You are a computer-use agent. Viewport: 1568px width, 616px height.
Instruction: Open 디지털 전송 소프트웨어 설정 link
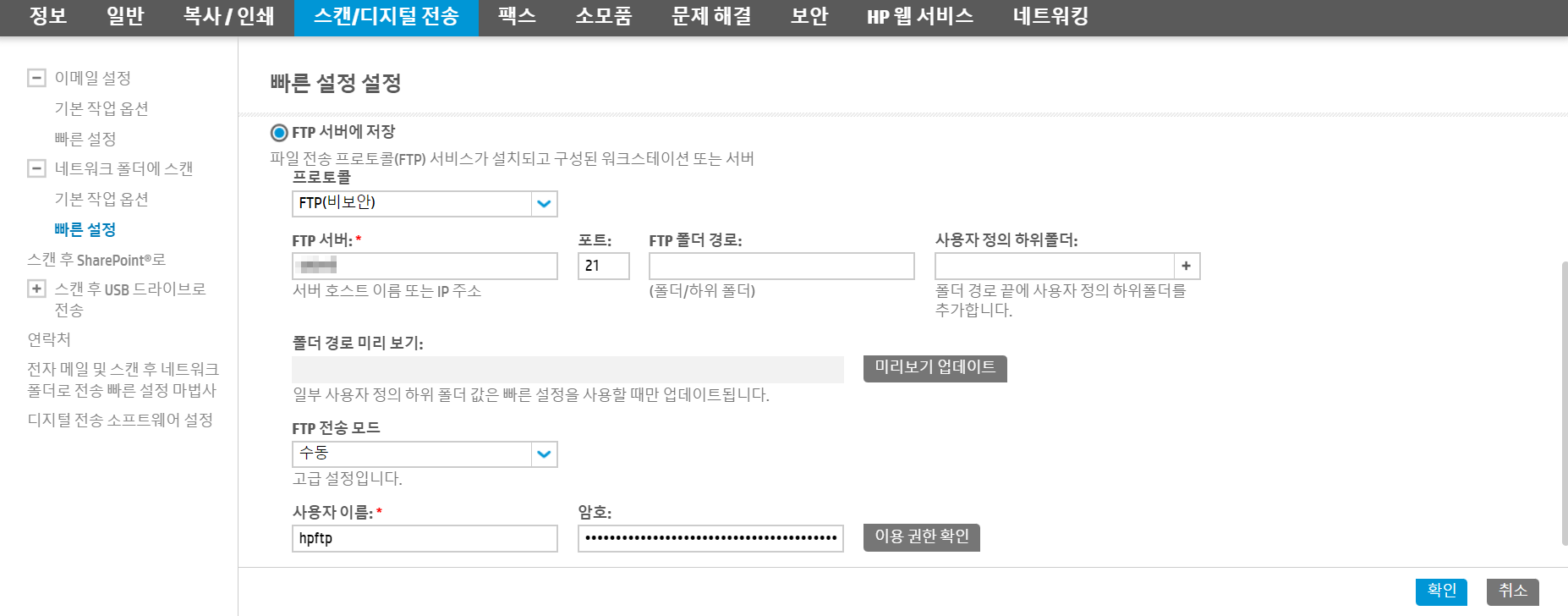[x=120, y=420]
